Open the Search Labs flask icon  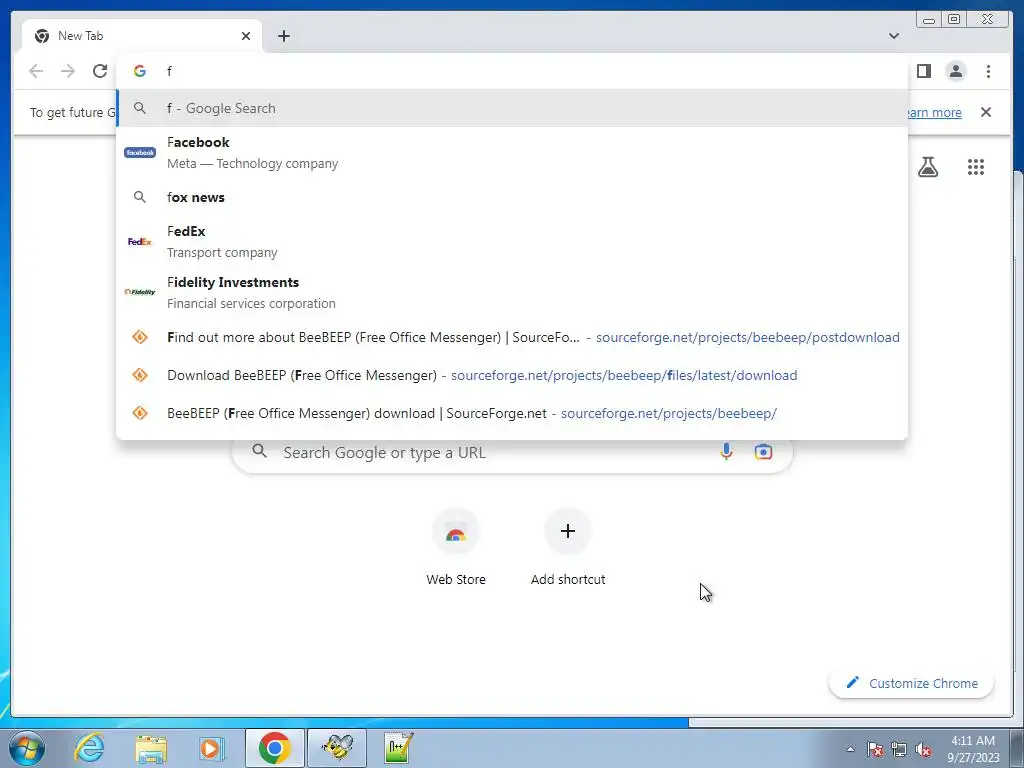click(928, 167)
